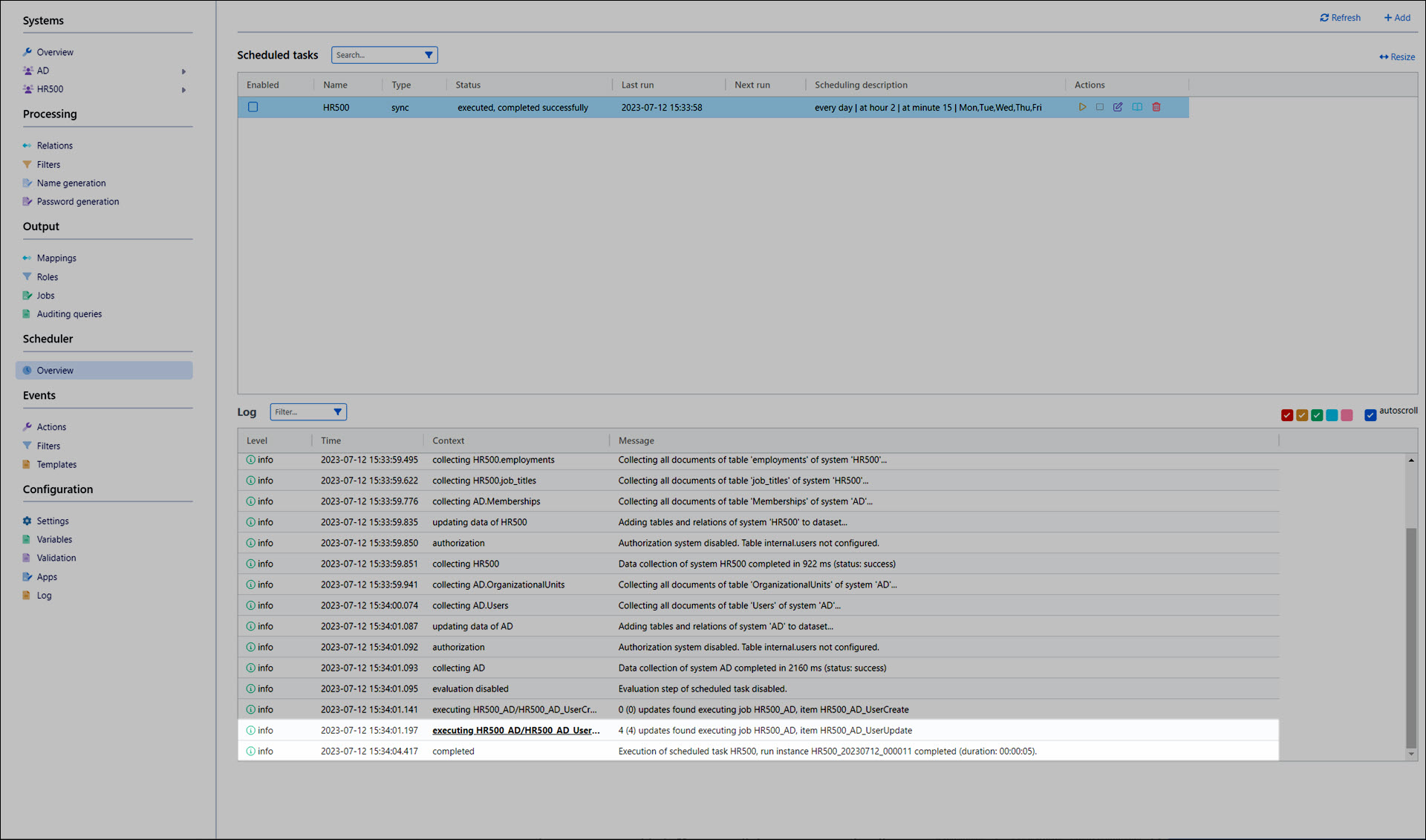Open Mappings in the Output section
The height and width of the screenshot is (840, 1426).
(x=56, y=258)
